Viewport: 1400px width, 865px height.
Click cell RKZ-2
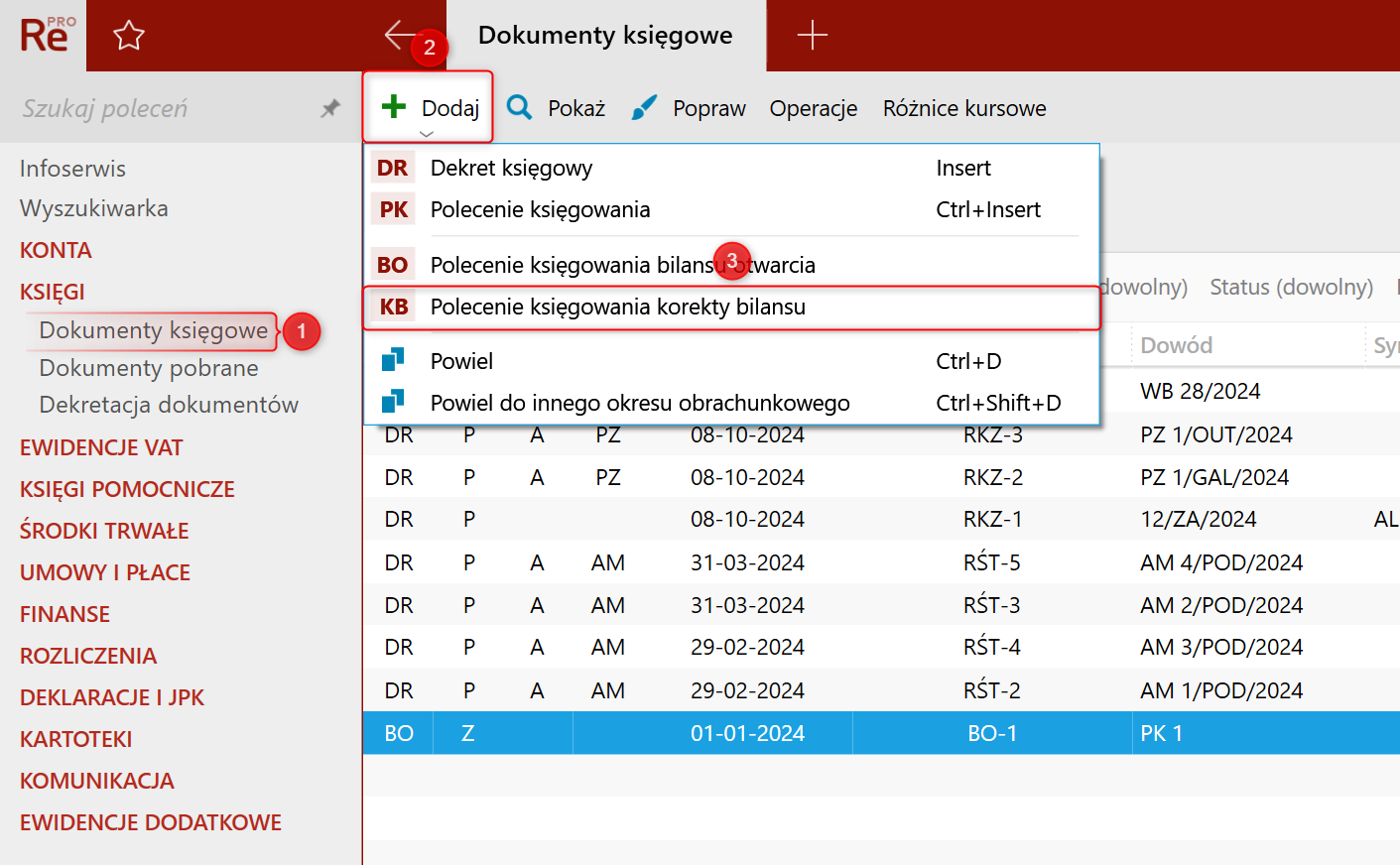993,477
